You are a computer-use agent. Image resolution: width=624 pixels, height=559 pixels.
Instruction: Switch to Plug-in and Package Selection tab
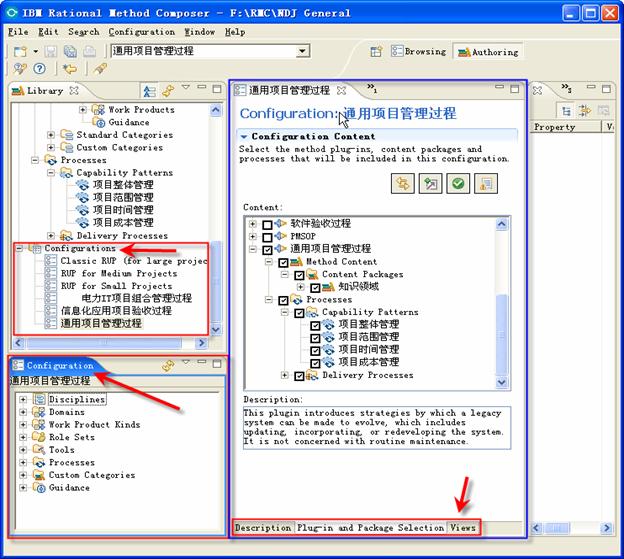point(370,528)
